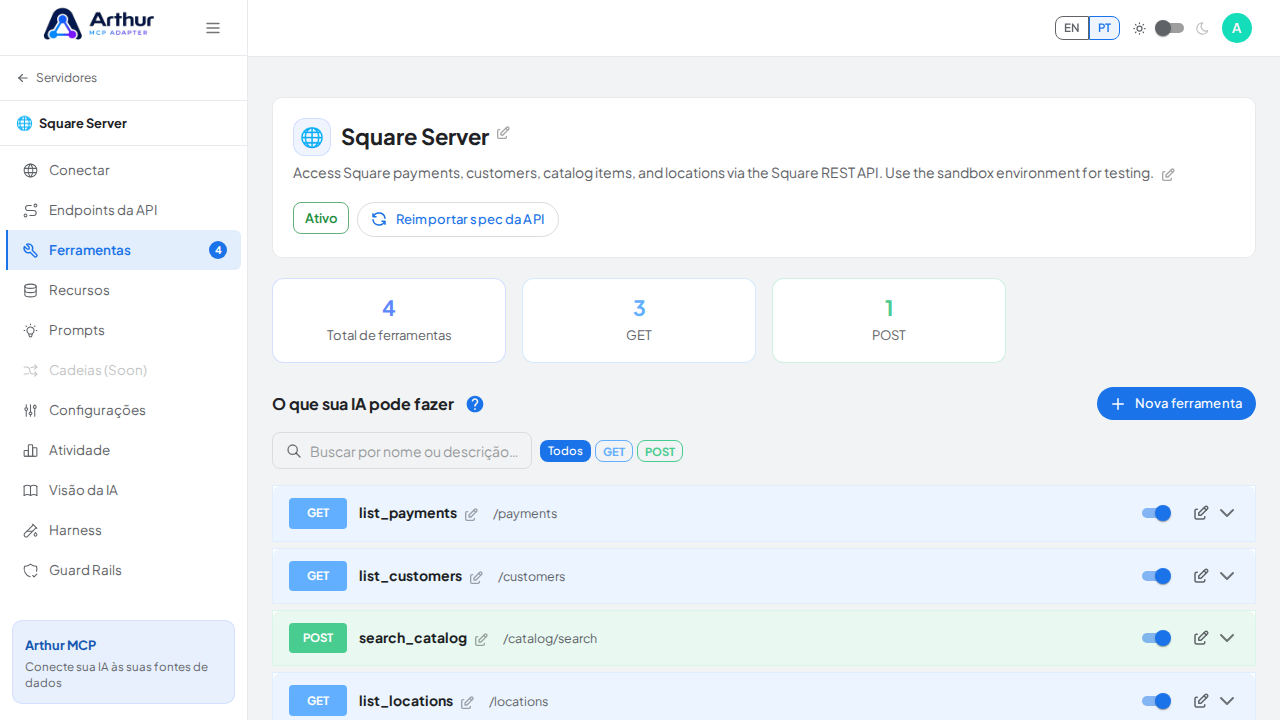1280x720 pixels.
Task: Open the editor for the list_locations tool
Action: coord(1201,701)
